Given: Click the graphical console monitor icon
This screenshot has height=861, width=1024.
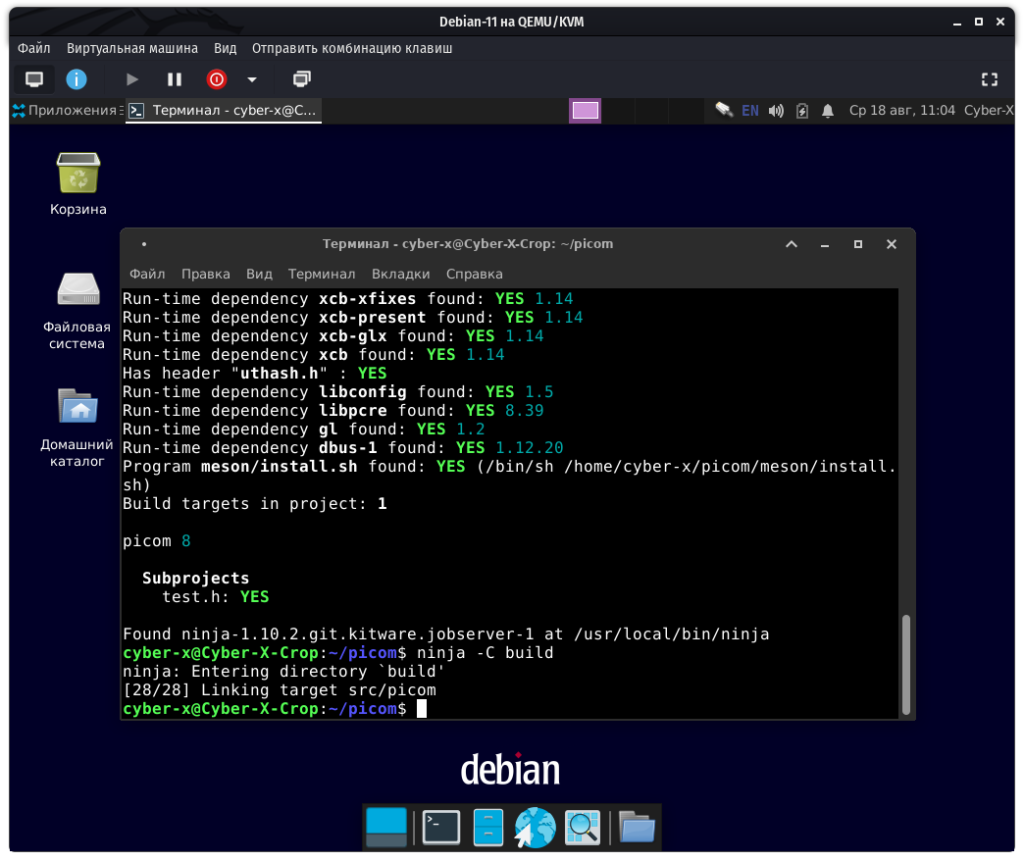Looking at the screenshot, I should coord(34,79).
